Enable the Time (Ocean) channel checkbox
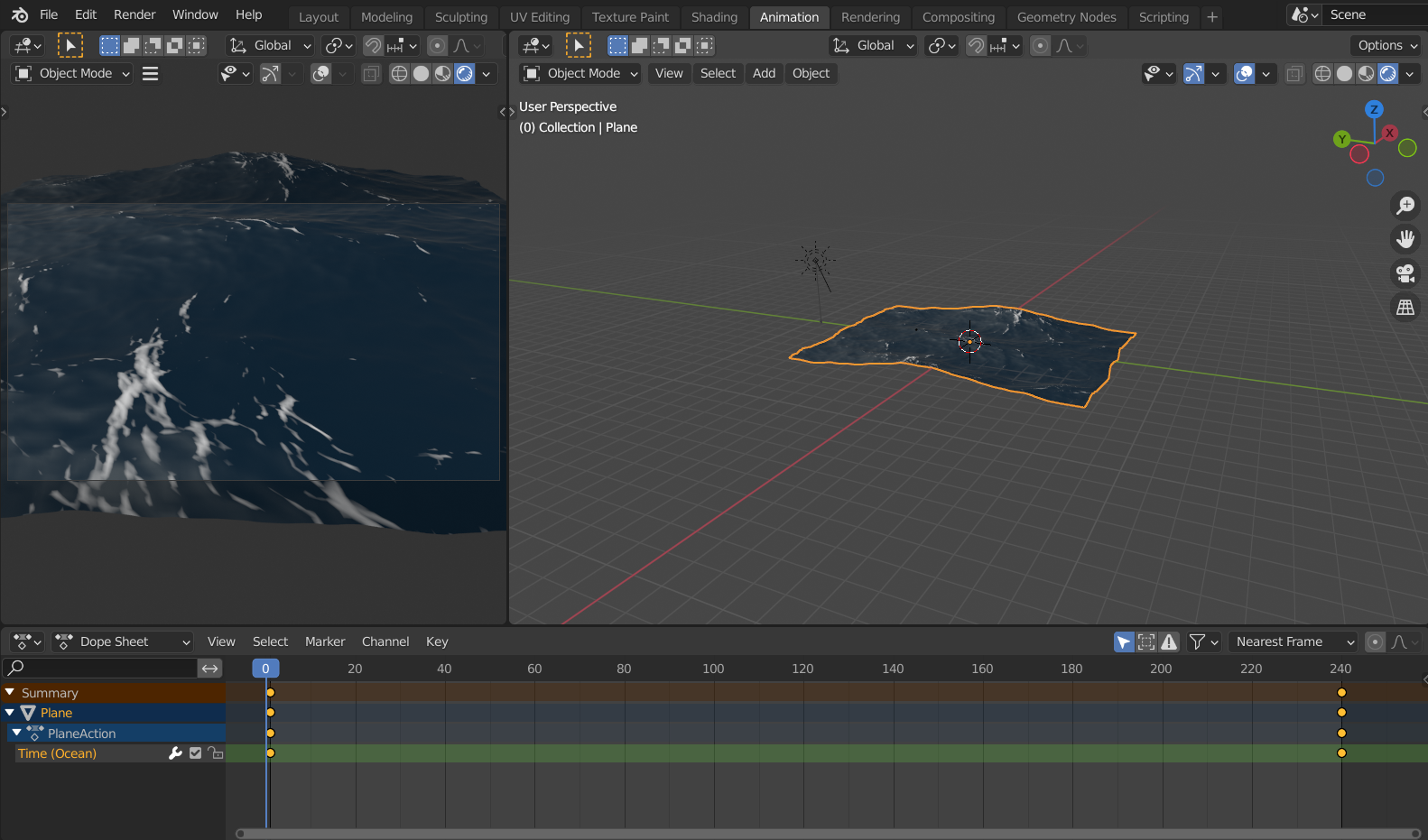The image size is (1428, 840). pos(196,753)
